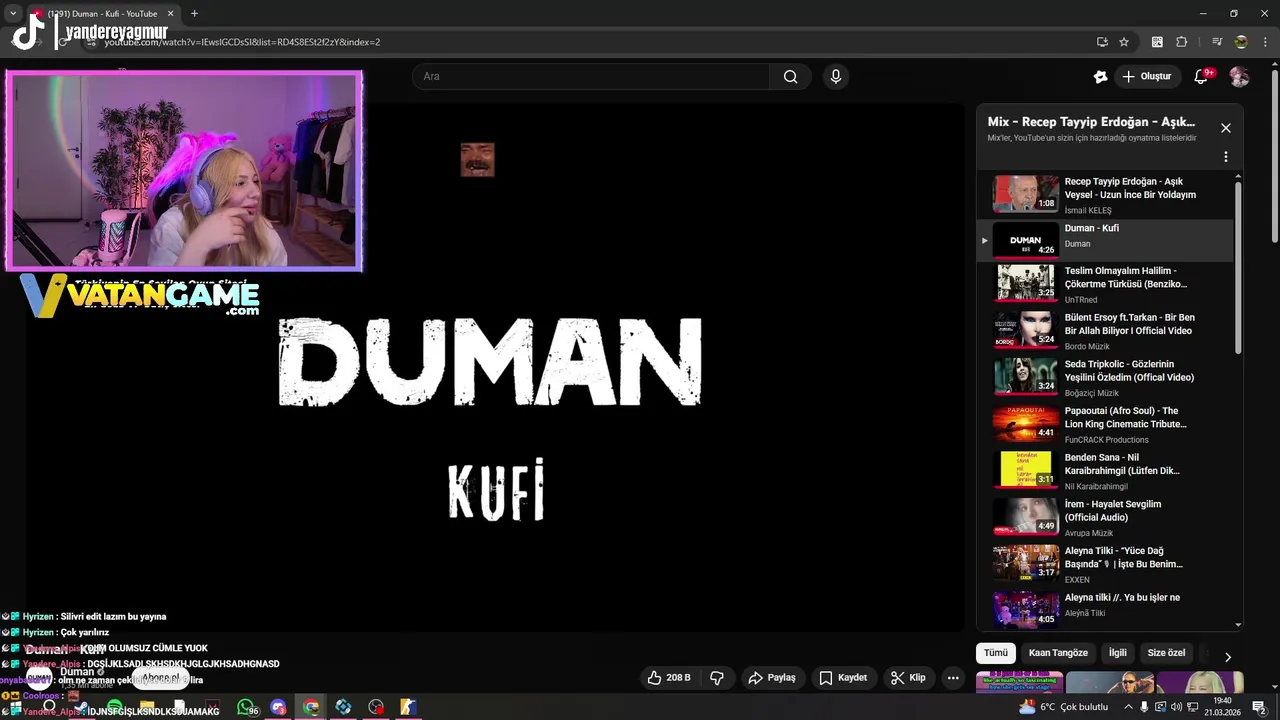Click the install app icon in address bar

pyautogui.click(x=1102, y=42)
